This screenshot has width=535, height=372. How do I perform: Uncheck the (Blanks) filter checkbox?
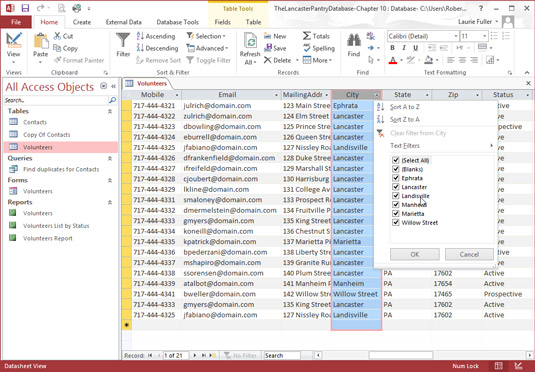click(396, 169)
